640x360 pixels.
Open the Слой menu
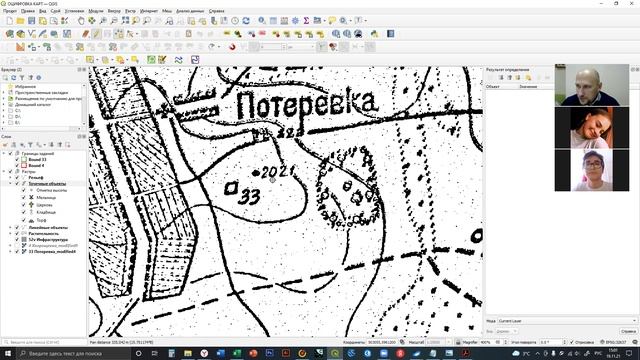(x=55, y=11)
